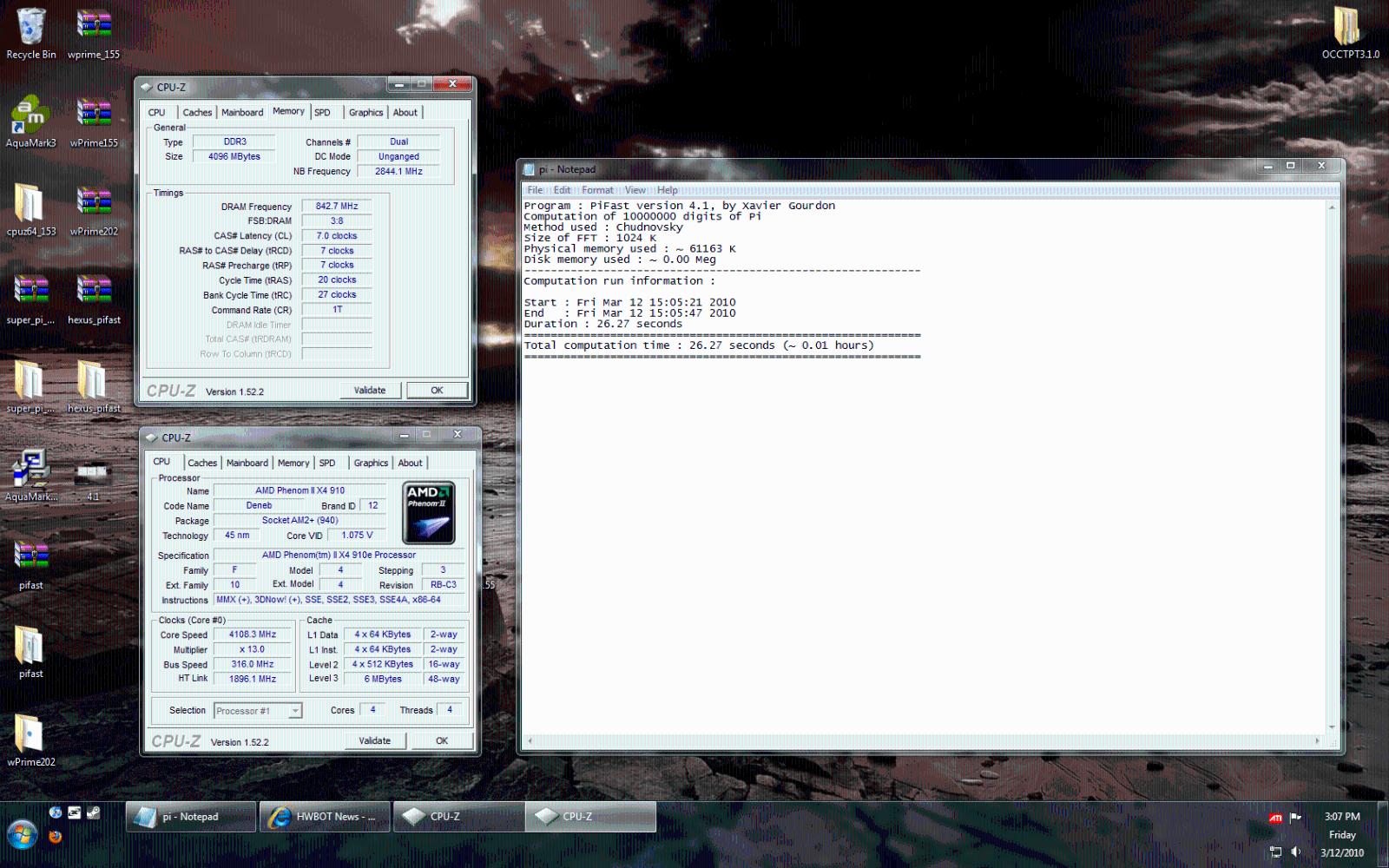Launch the AquaMark3 desktop shortcut
The height and width of the screenshot is (868, 1389).
tap(30, 122)
